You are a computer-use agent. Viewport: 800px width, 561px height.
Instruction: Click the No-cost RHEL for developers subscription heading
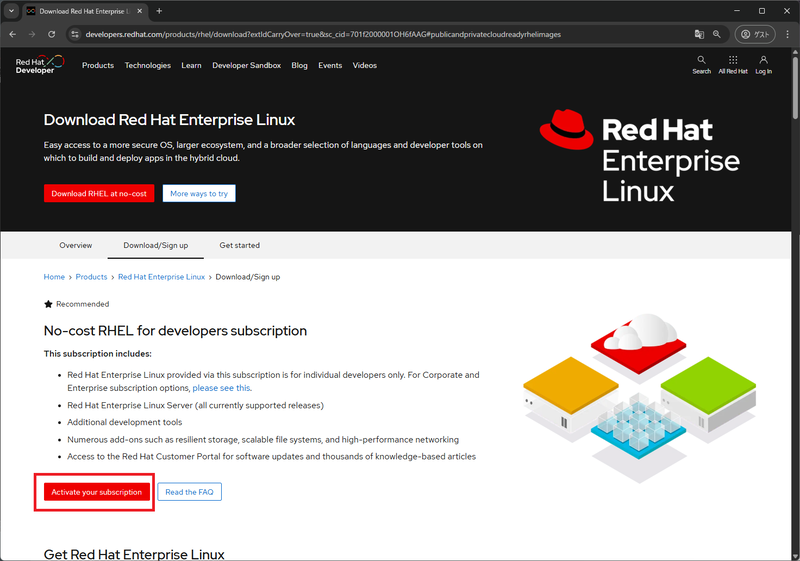click(175, 330)
